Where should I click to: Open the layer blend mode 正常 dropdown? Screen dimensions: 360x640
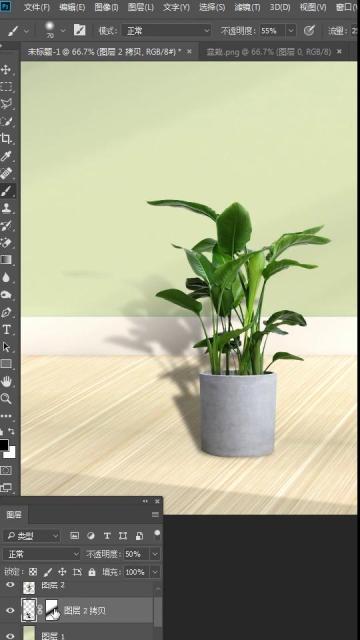point(42,554)
